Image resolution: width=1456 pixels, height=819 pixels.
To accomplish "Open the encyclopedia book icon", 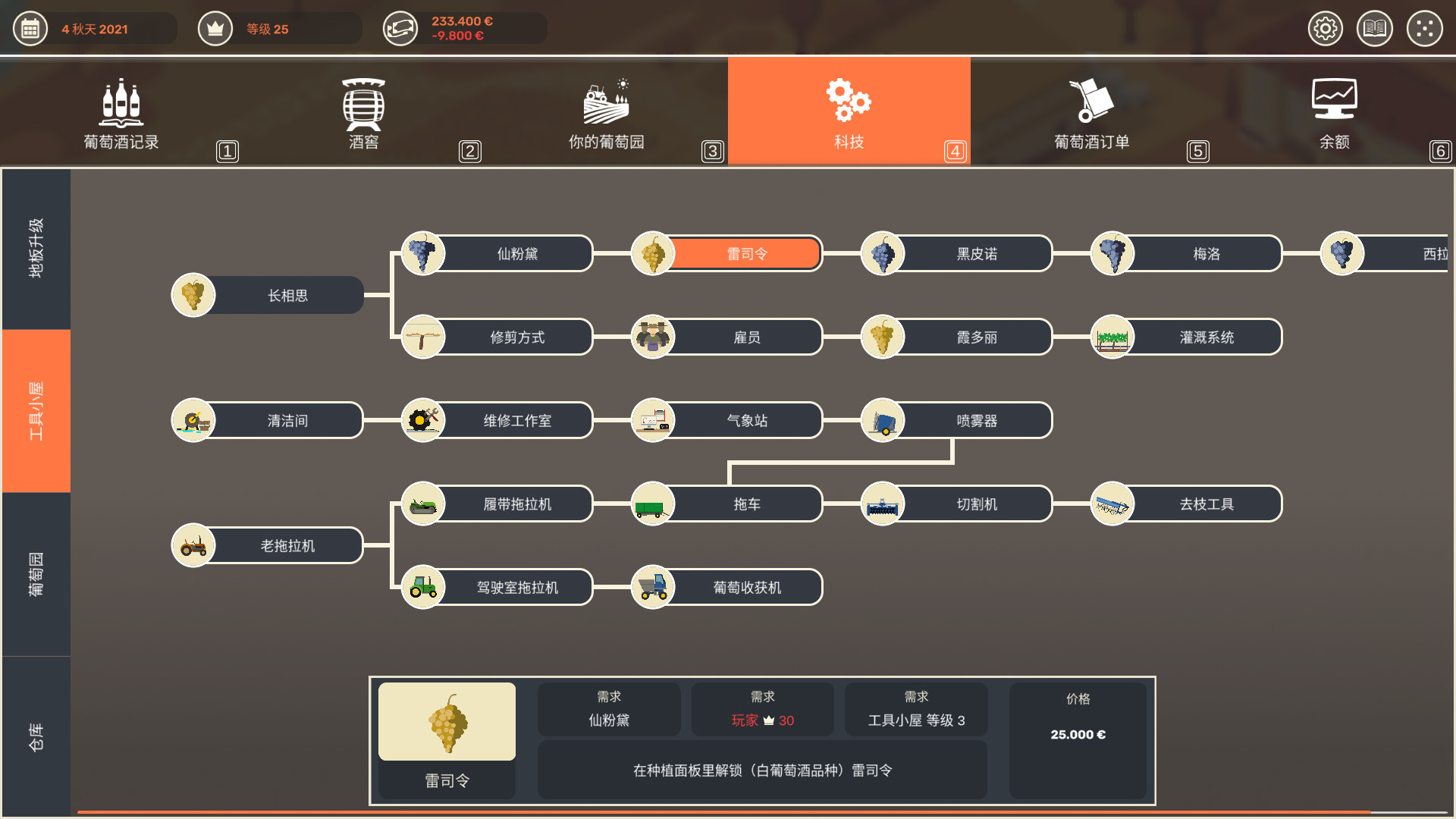I will coord(1375,29).
